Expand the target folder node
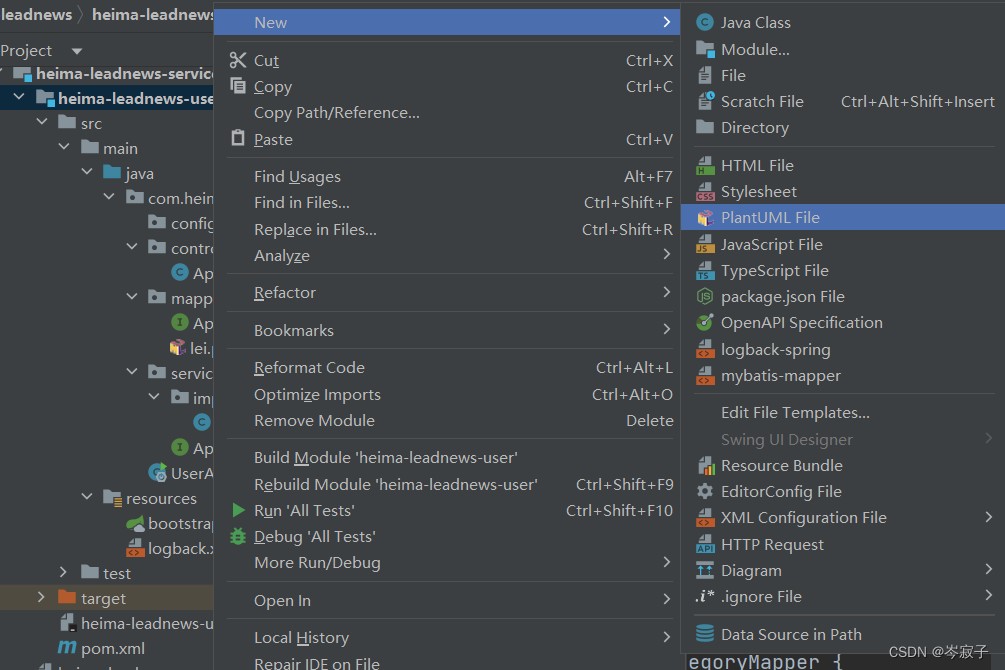Image resolution: width=1005 pixels, height=670 pixels. click(41, 598)
